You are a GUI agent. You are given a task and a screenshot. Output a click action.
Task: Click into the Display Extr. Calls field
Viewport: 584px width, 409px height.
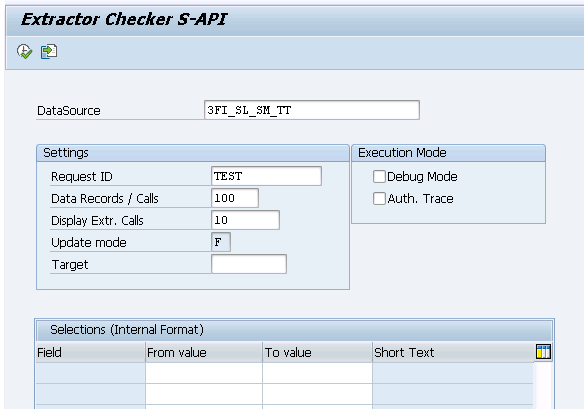click(245, 220)
